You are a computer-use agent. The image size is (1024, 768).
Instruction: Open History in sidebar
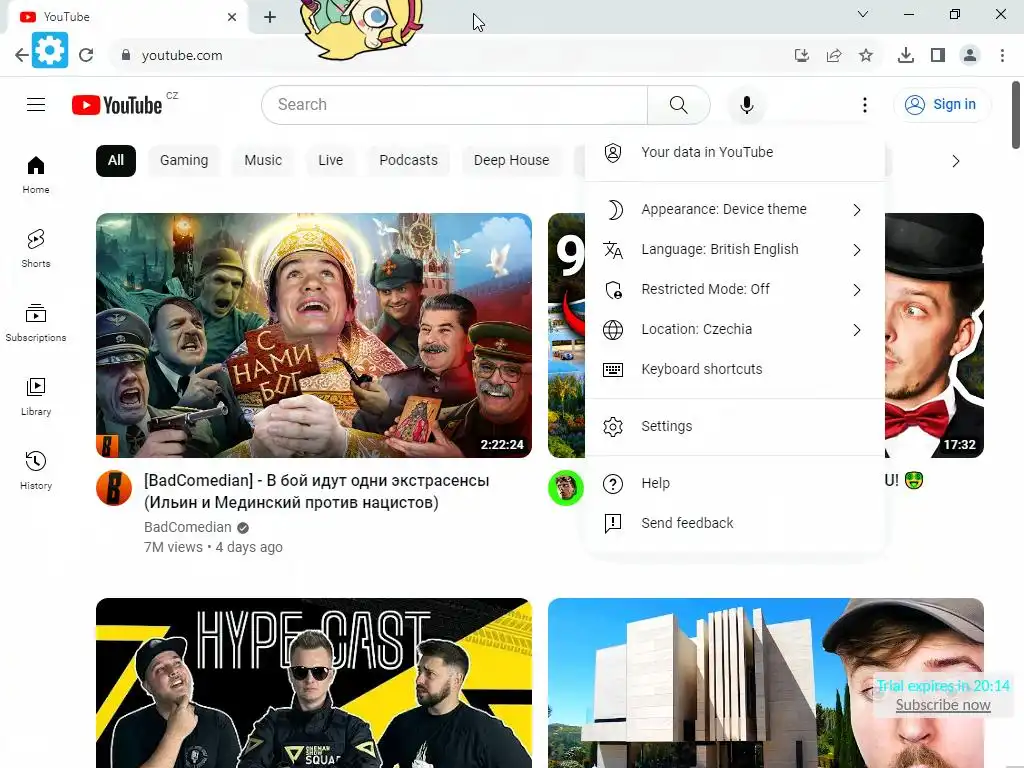pos(36,470)
